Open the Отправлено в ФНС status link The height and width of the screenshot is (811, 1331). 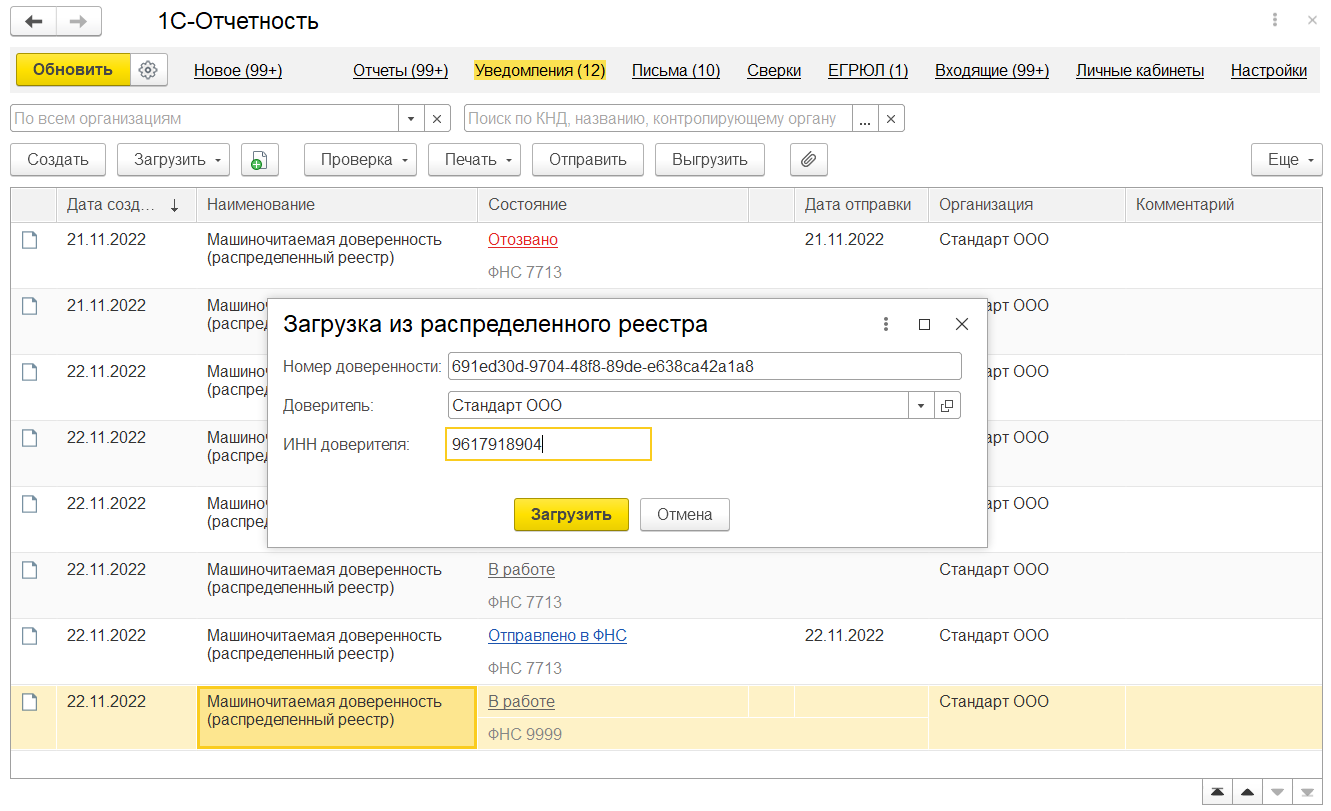tap(557, 636)
